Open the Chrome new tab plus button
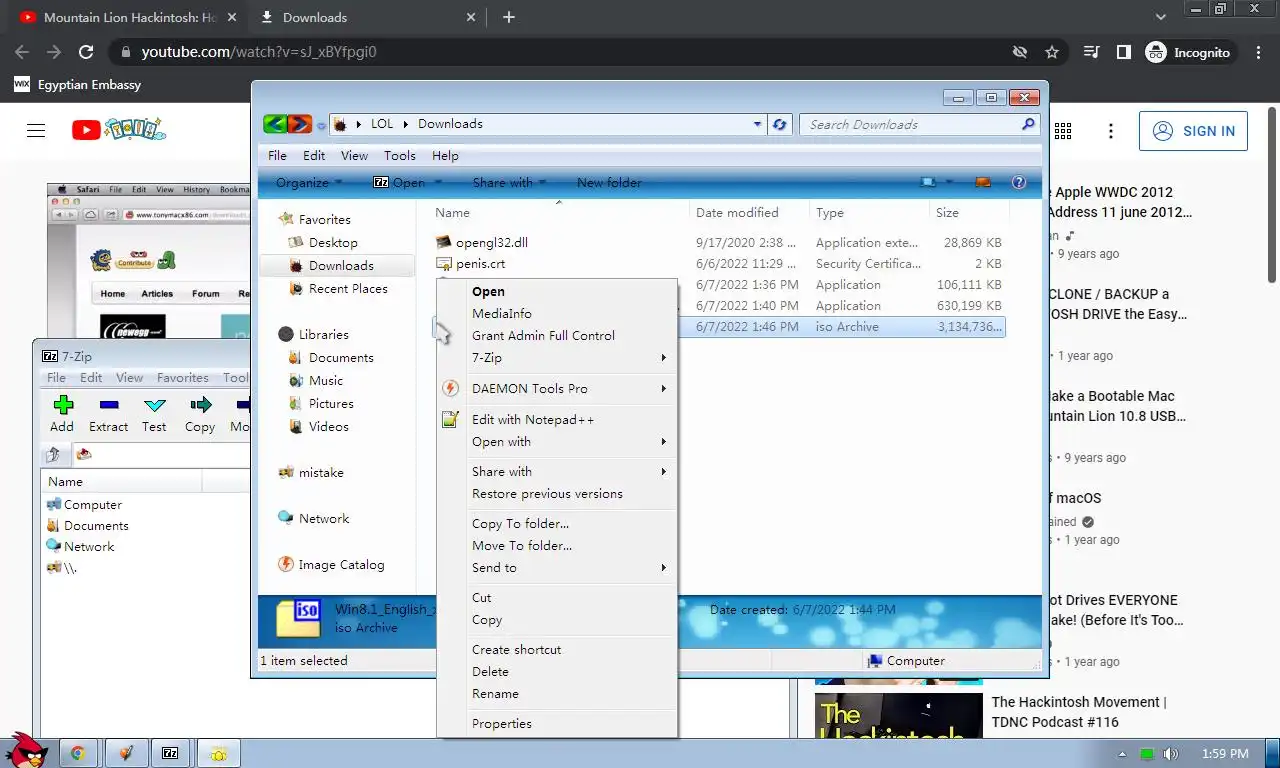This screenshot has width=1280, height=768. coord(509,17)
